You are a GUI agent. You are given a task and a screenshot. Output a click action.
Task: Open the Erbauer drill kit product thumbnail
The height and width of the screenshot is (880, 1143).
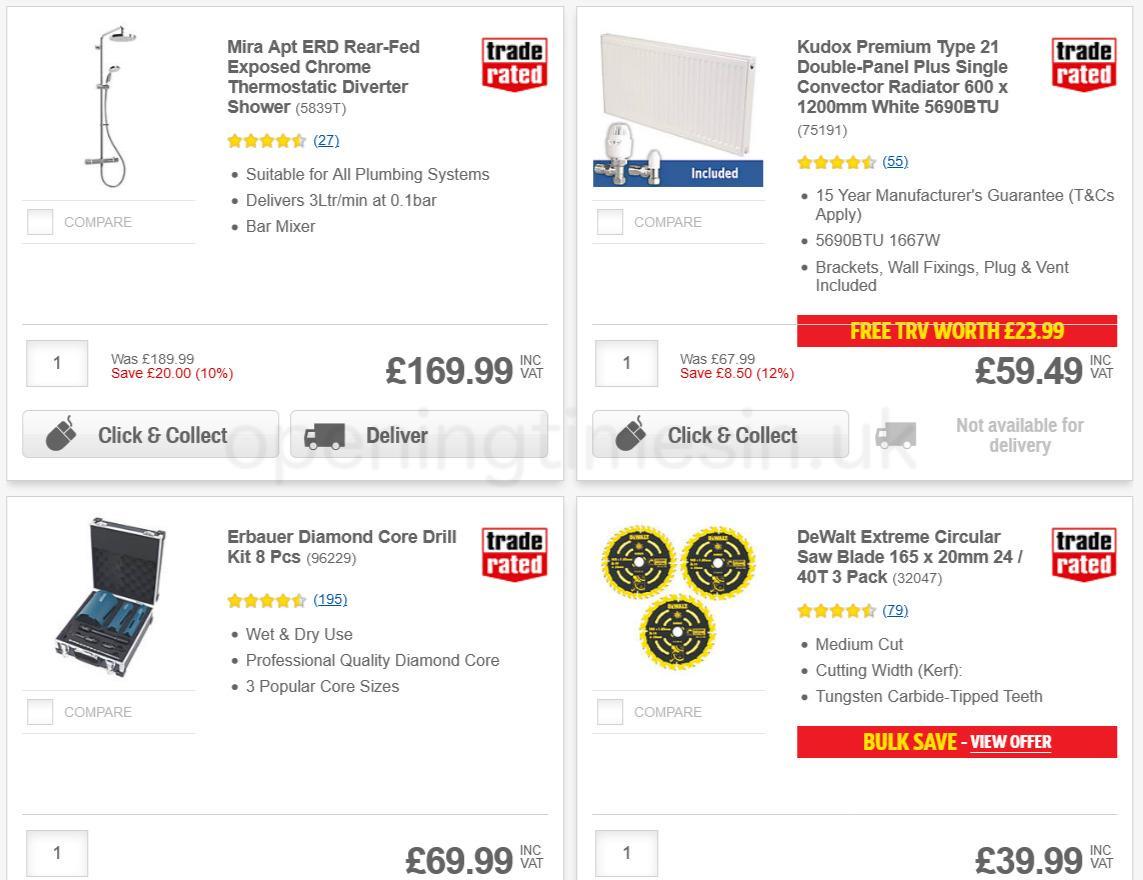pos(108,597)
